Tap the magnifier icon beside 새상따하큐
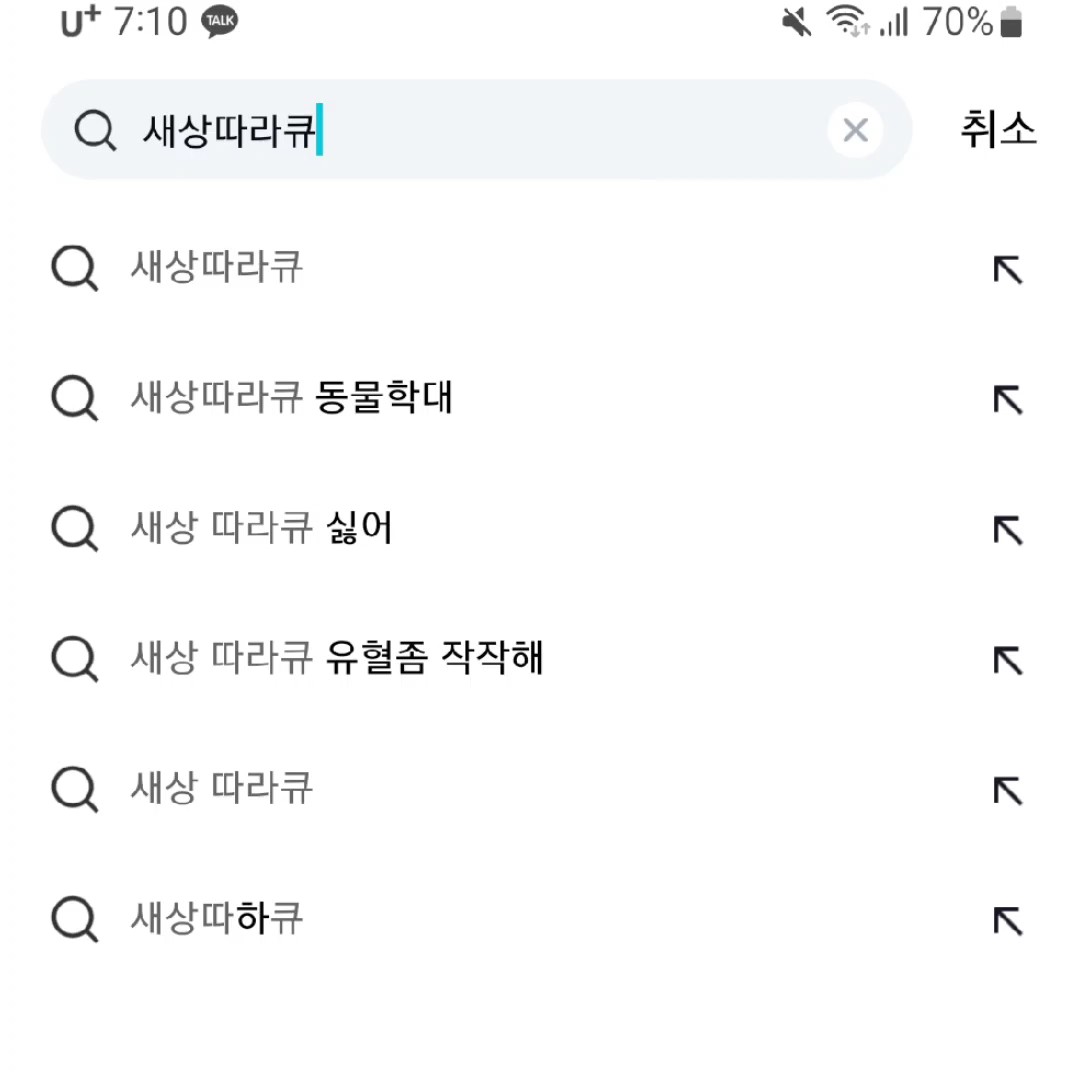 (73, 918)
